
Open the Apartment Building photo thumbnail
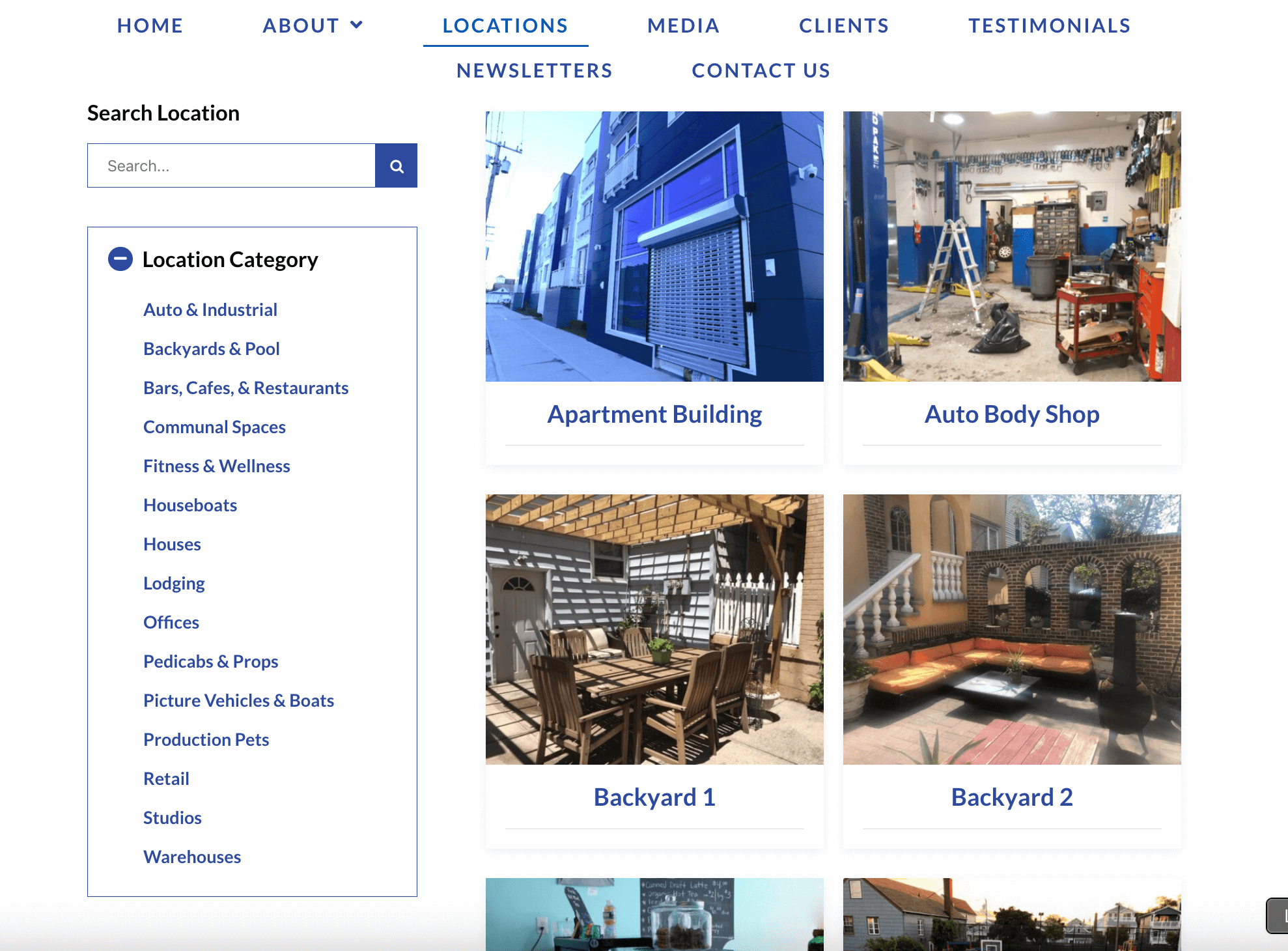click(x=654, y=246)
